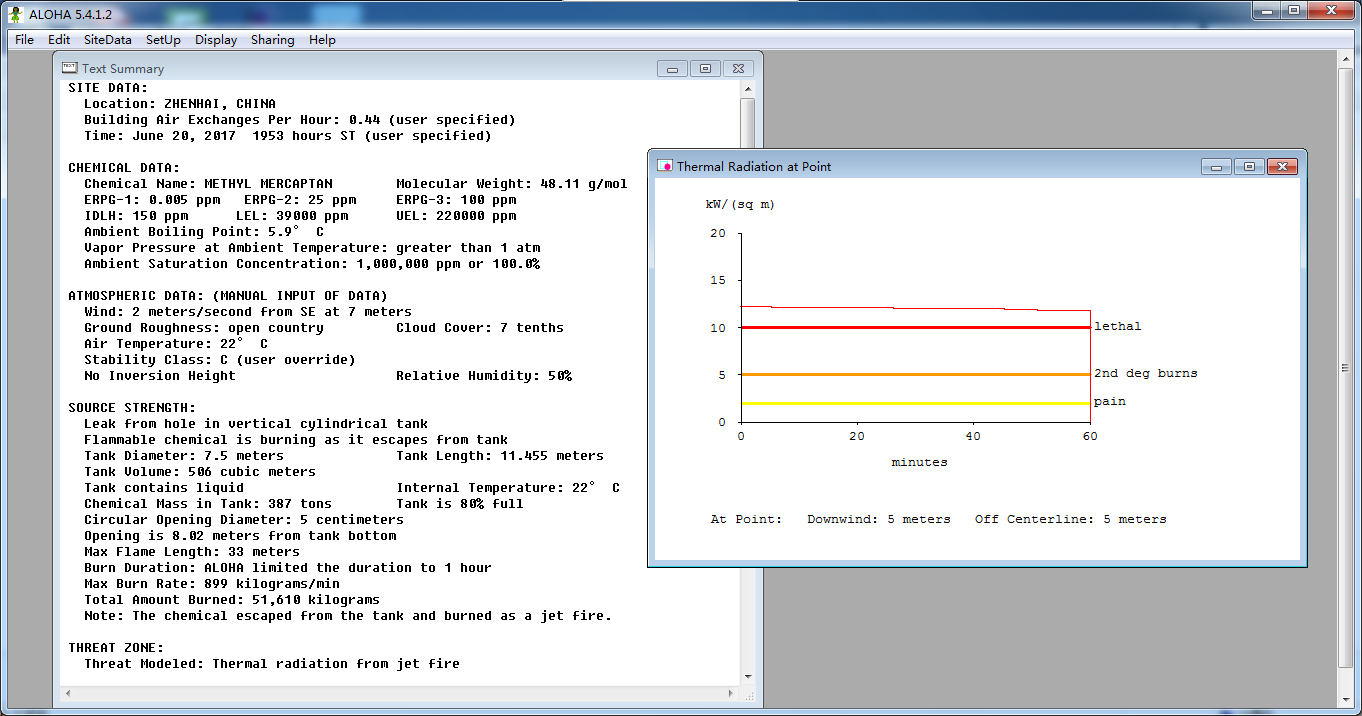Click the 'lethal' legend label
This screenshot has width=1362, height=716.
click(x=1117, y=326)
